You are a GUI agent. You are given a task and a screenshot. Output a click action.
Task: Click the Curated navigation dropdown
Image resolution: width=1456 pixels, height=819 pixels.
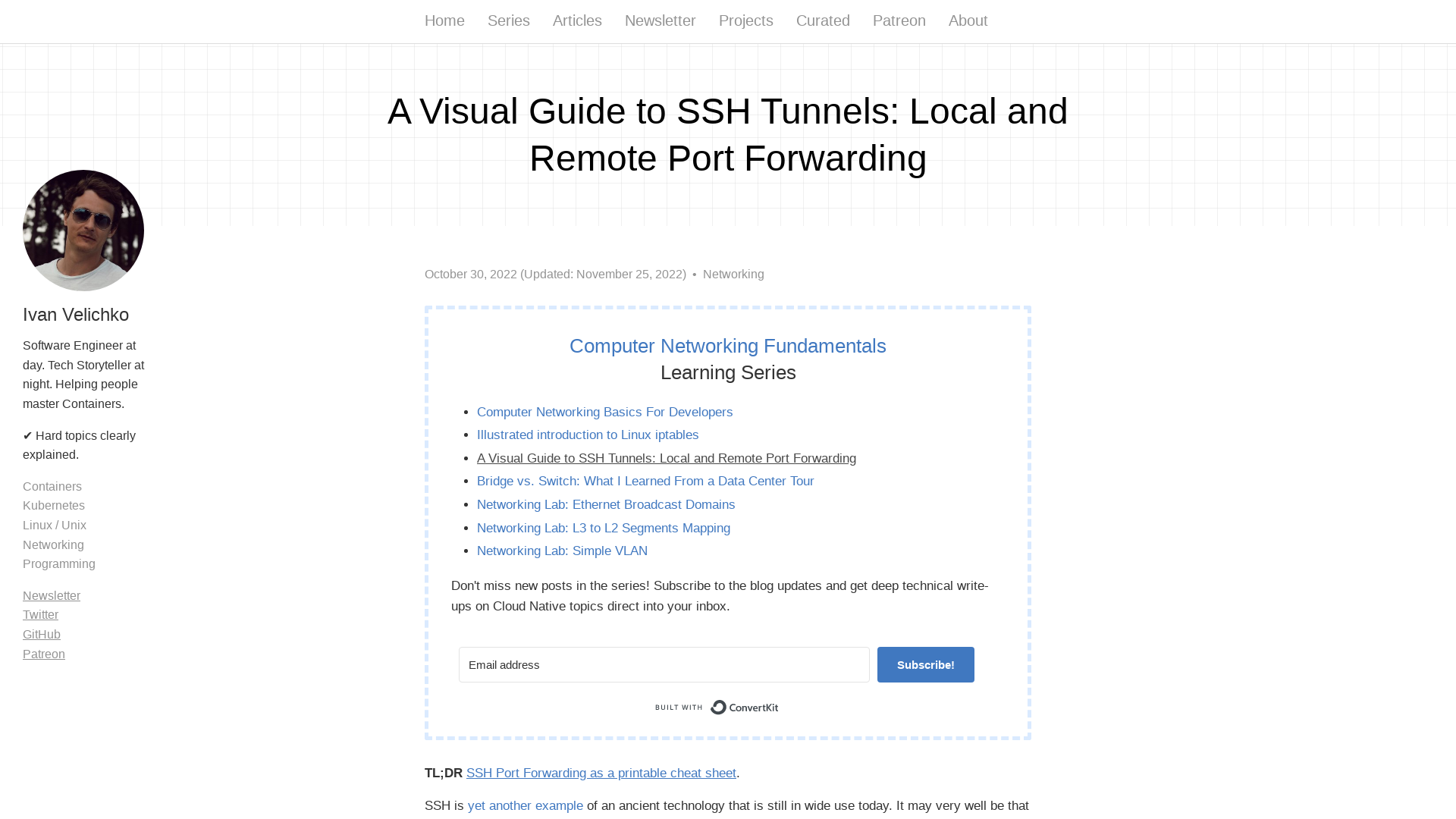point(823,21)
